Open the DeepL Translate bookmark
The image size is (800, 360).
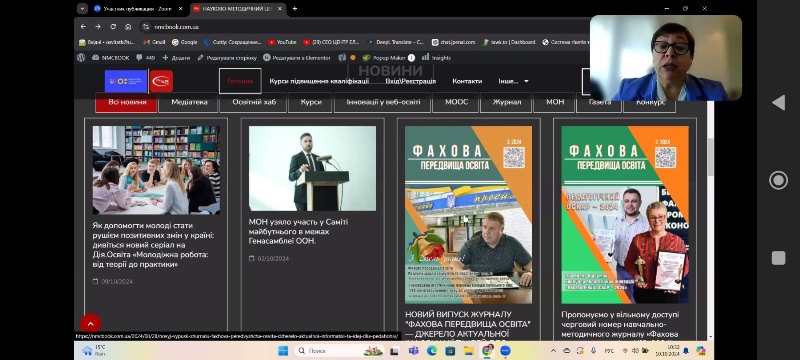[396, 42]
